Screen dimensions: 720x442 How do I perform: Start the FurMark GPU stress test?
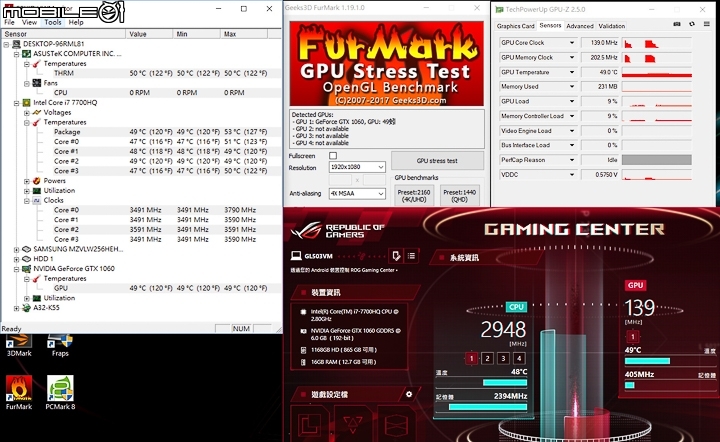click(x=437, y=161)
